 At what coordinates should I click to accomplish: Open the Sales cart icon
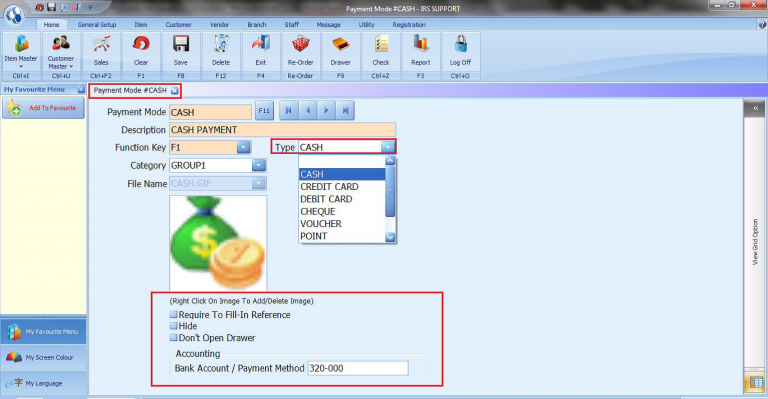click(x=101, y=51)
